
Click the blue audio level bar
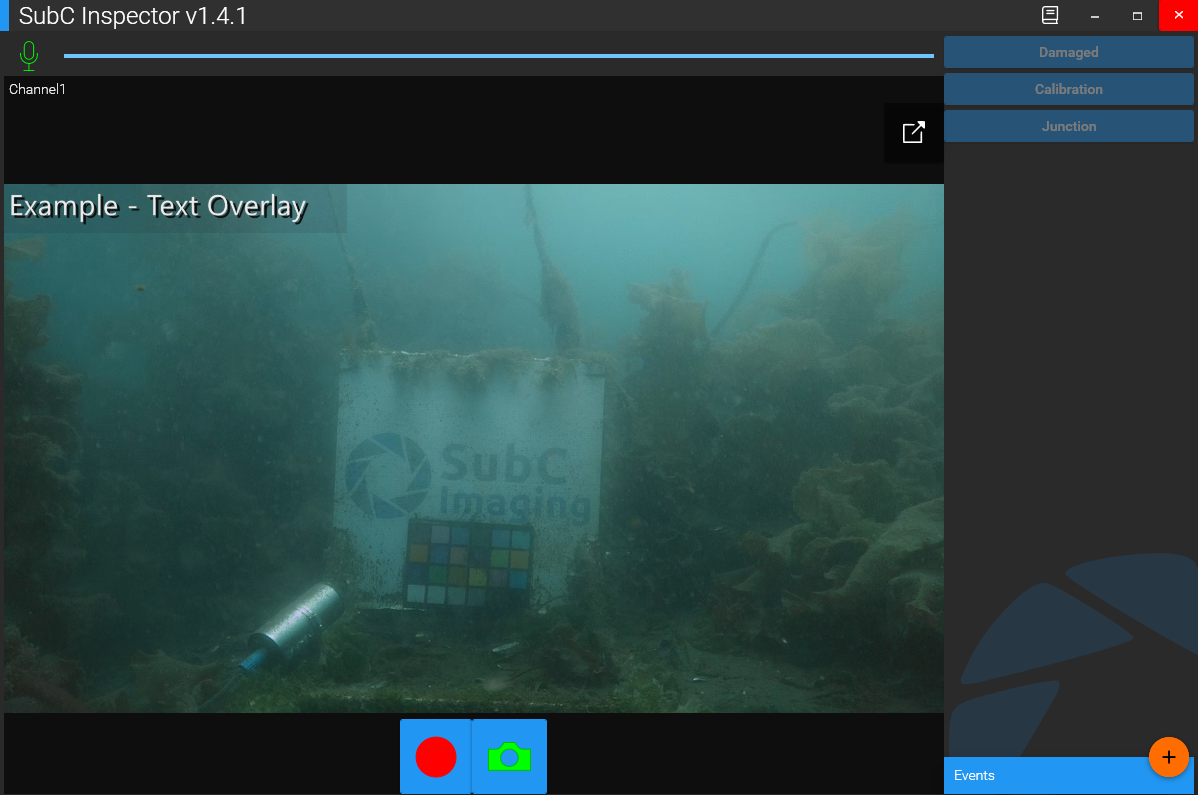498,56
